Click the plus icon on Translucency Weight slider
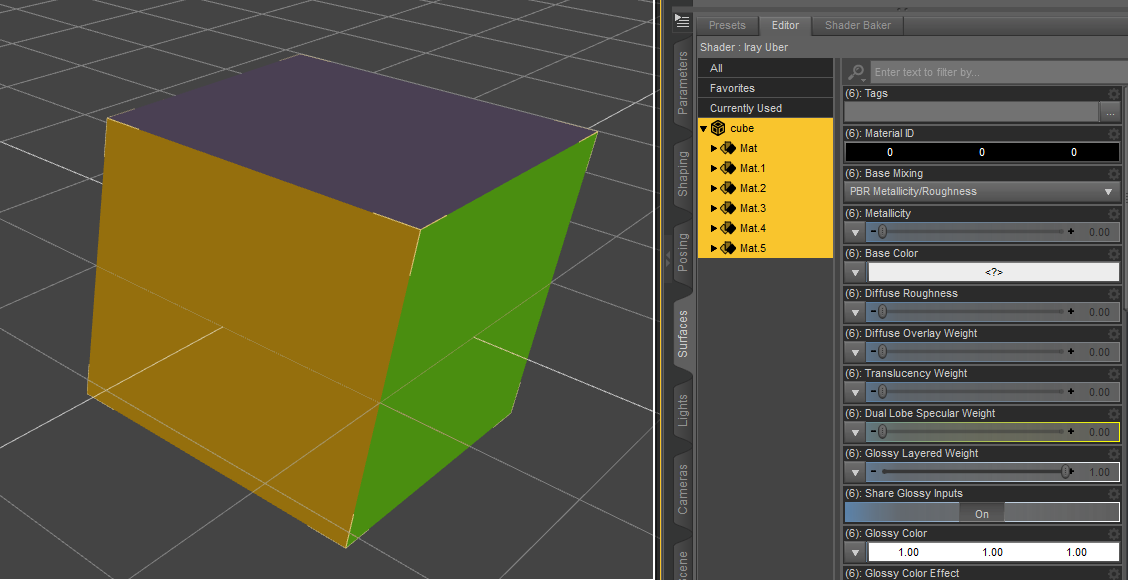 1071,391
